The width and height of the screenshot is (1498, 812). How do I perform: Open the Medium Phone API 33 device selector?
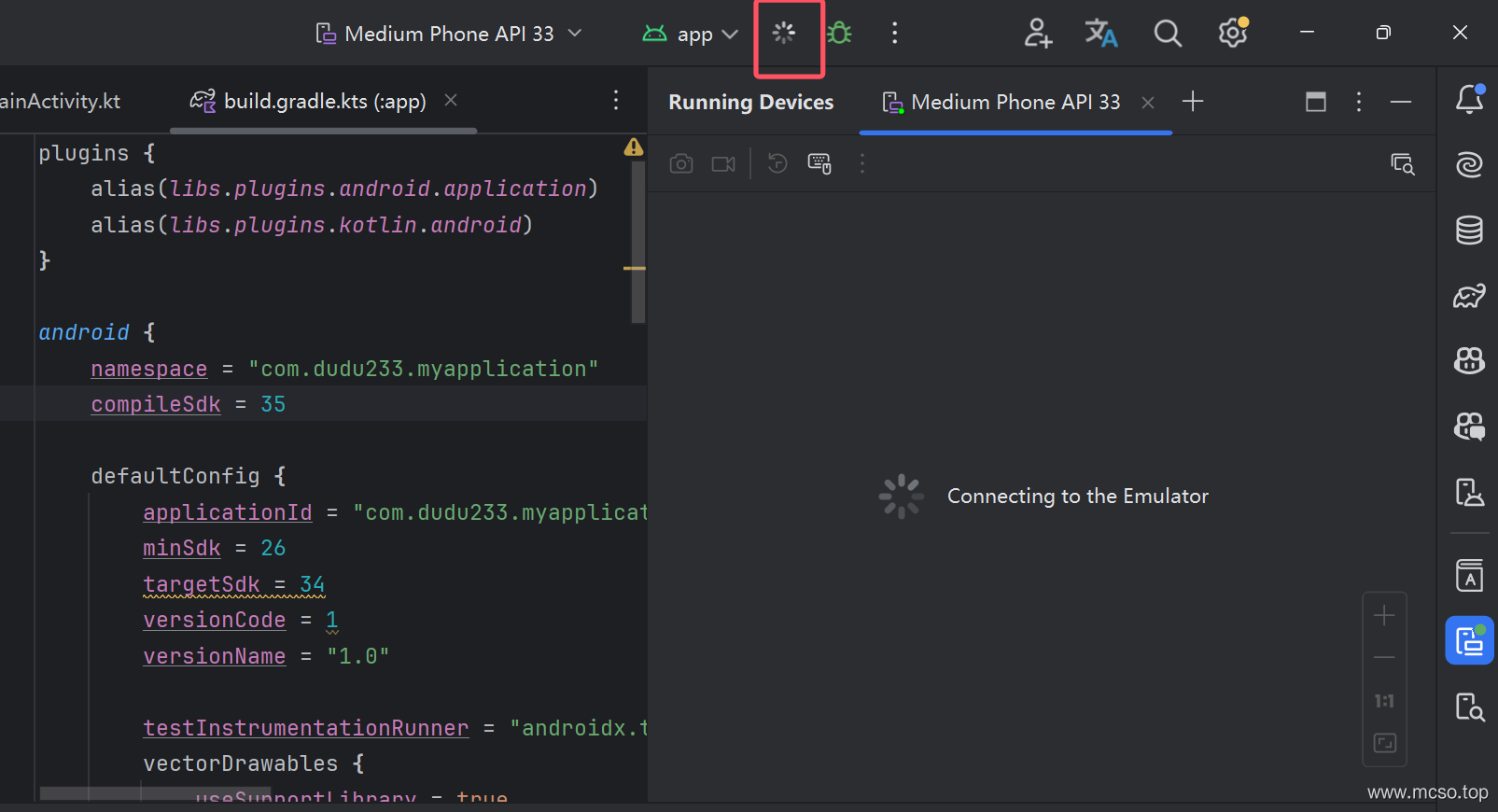(449, 34)
